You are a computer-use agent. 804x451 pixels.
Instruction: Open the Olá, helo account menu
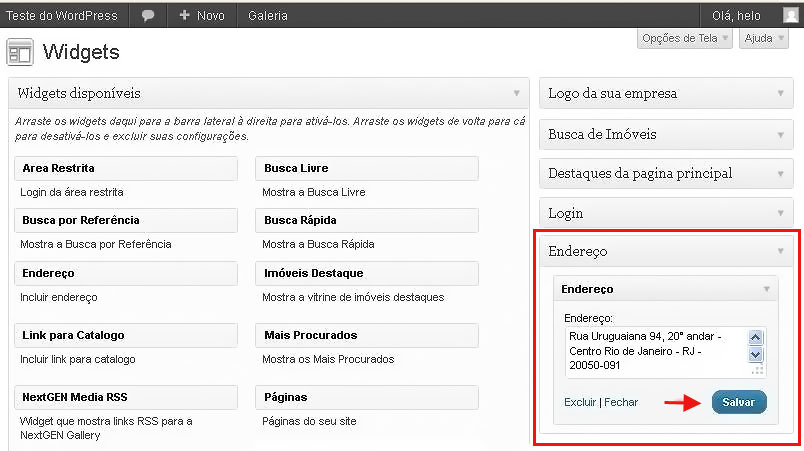736,15
